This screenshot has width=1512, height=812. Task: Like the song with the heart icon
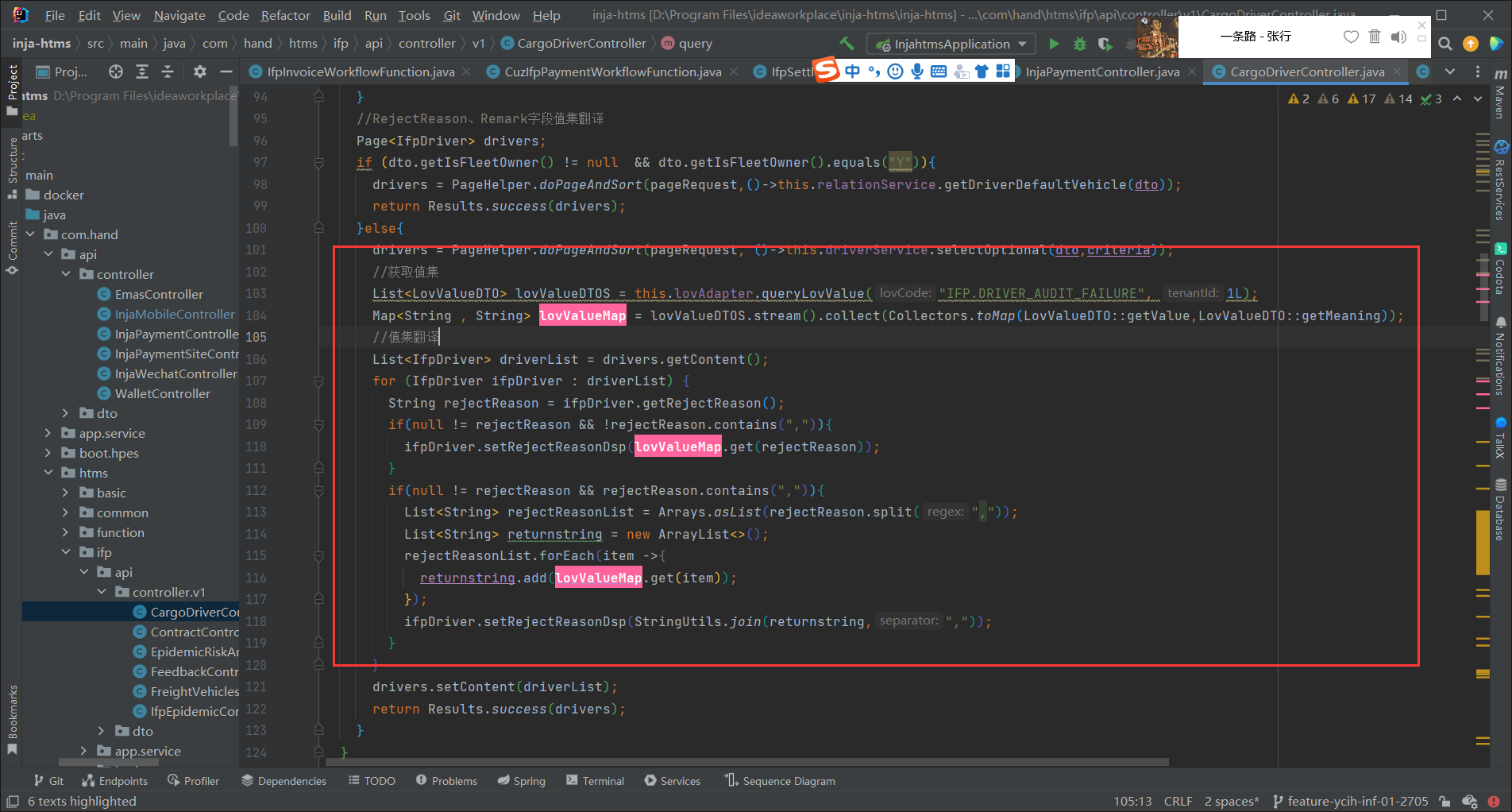click(x=1351, y=37)
